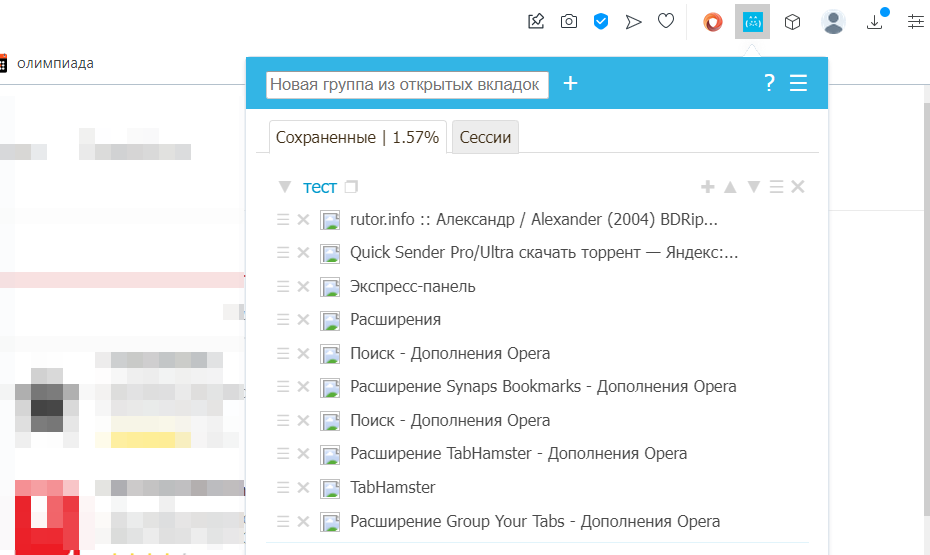This screenshot has width=930, height=555.
Task: Click drag handle of Экспресс-панель row
Action: coord(283,286)
